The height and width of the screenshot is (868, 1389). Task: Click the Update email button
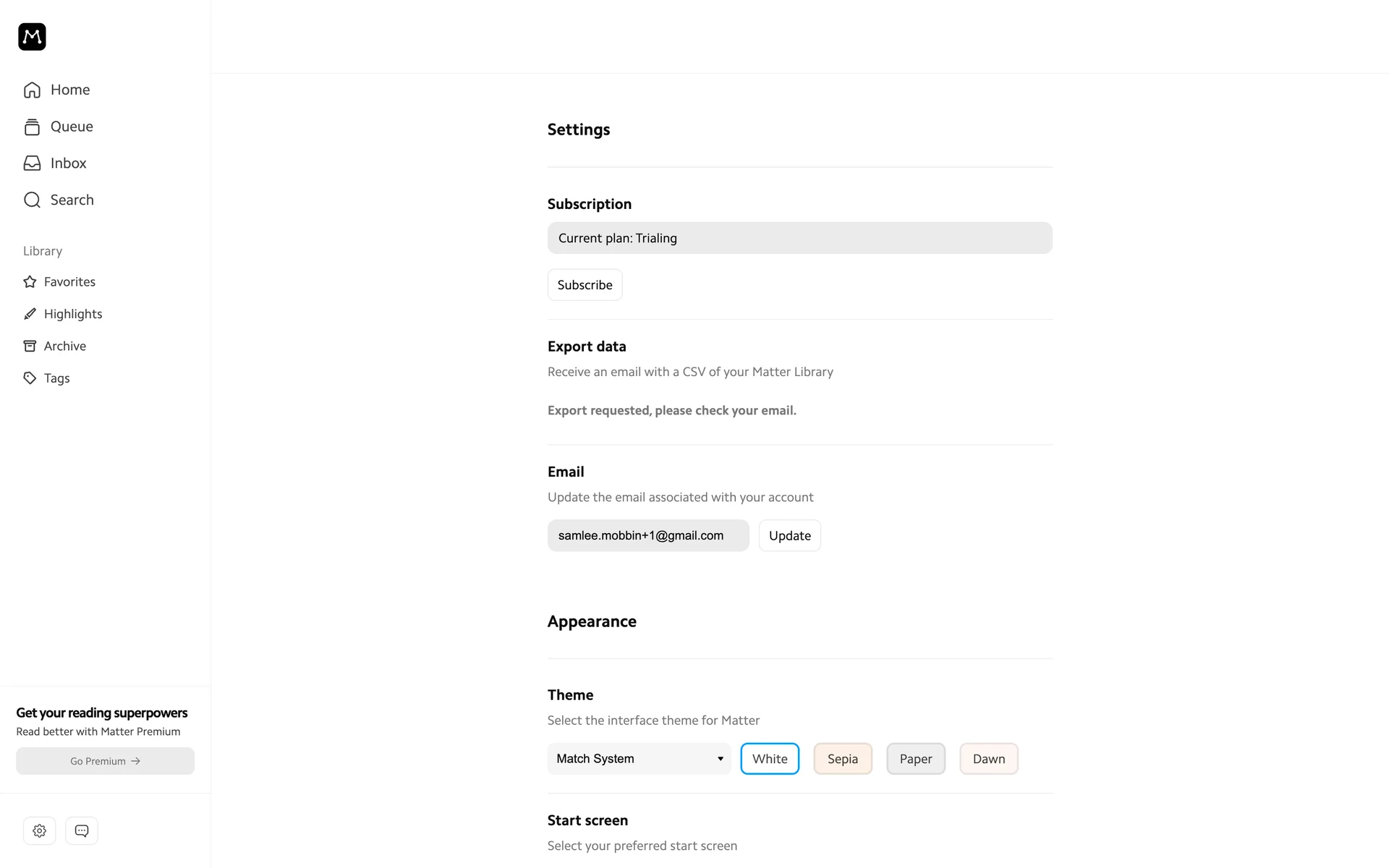[x=789, y=536]
